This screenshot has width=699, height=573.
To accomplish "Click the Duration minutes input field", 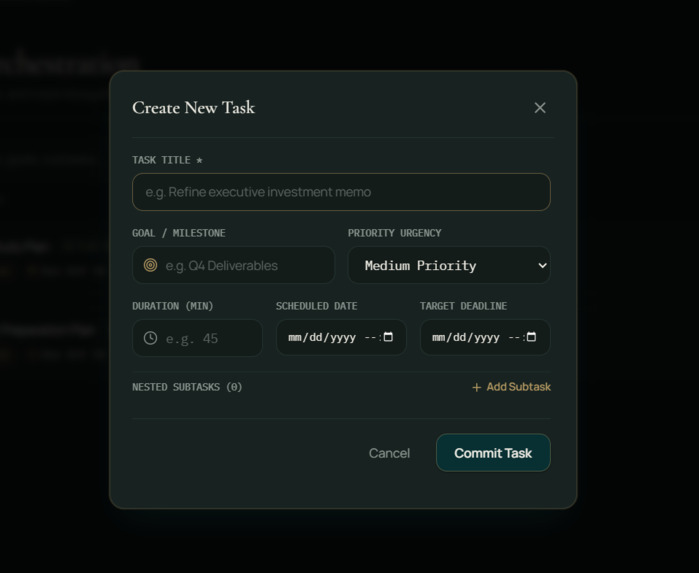I will point(197,338).
